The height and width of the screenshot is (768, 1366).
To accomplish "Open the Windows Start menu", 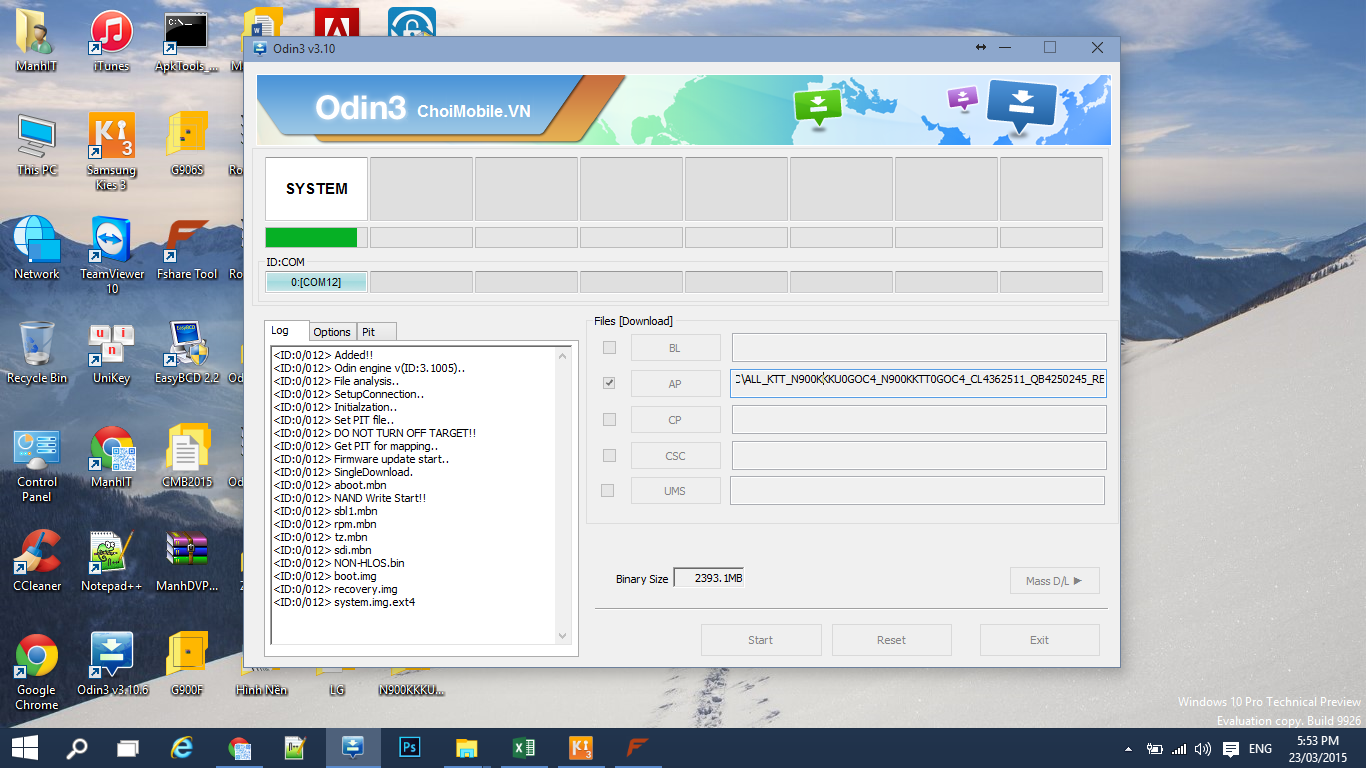I will point(24,747).
